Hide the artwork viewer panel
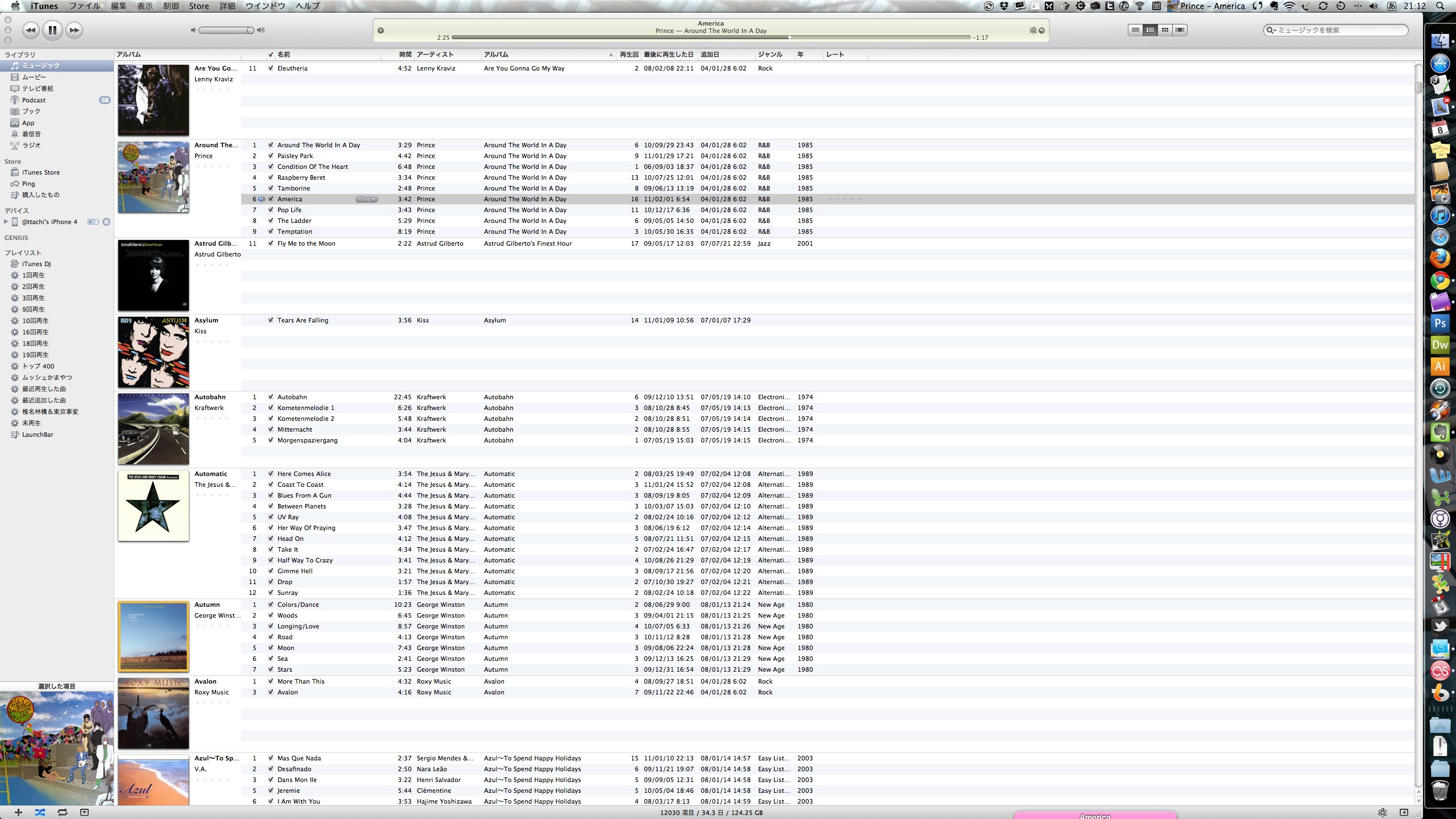Image resolution: width=1456 pixels, height=819 pixels. pyautogui.click(x=84, y=812)
